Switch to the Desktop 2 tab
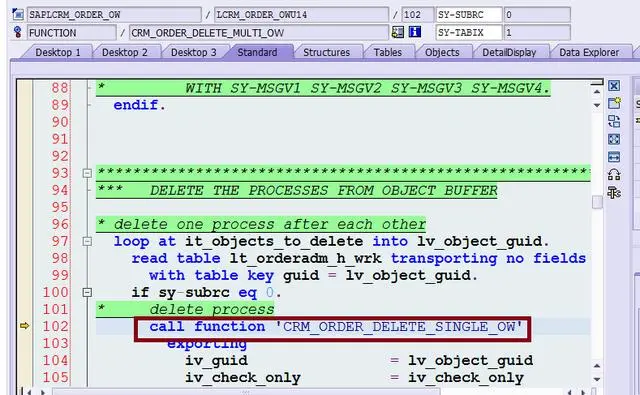Viewport: 640px width, 395px height. click(x=124, y=52)
